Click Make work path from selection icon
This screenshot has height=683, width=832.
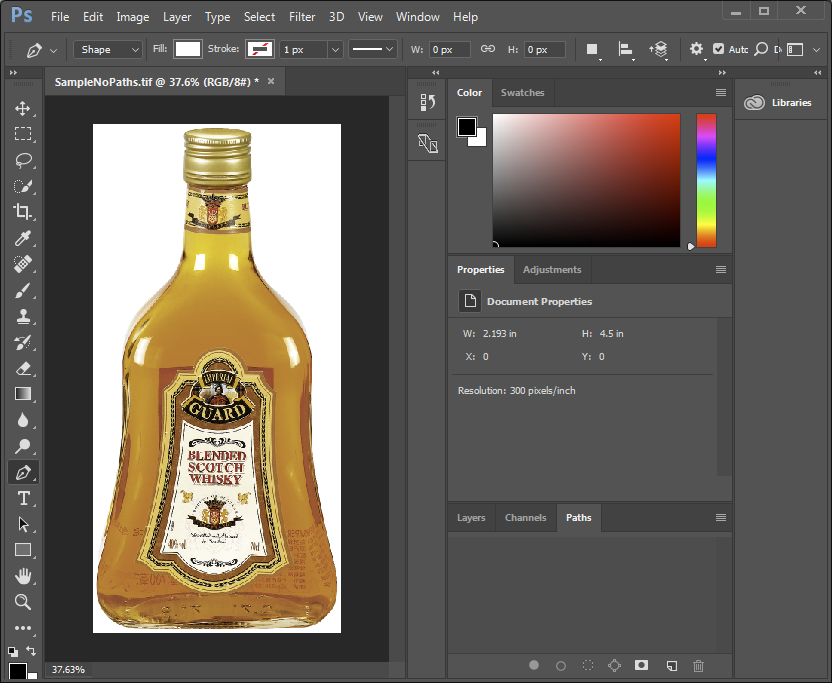point(614,665)
